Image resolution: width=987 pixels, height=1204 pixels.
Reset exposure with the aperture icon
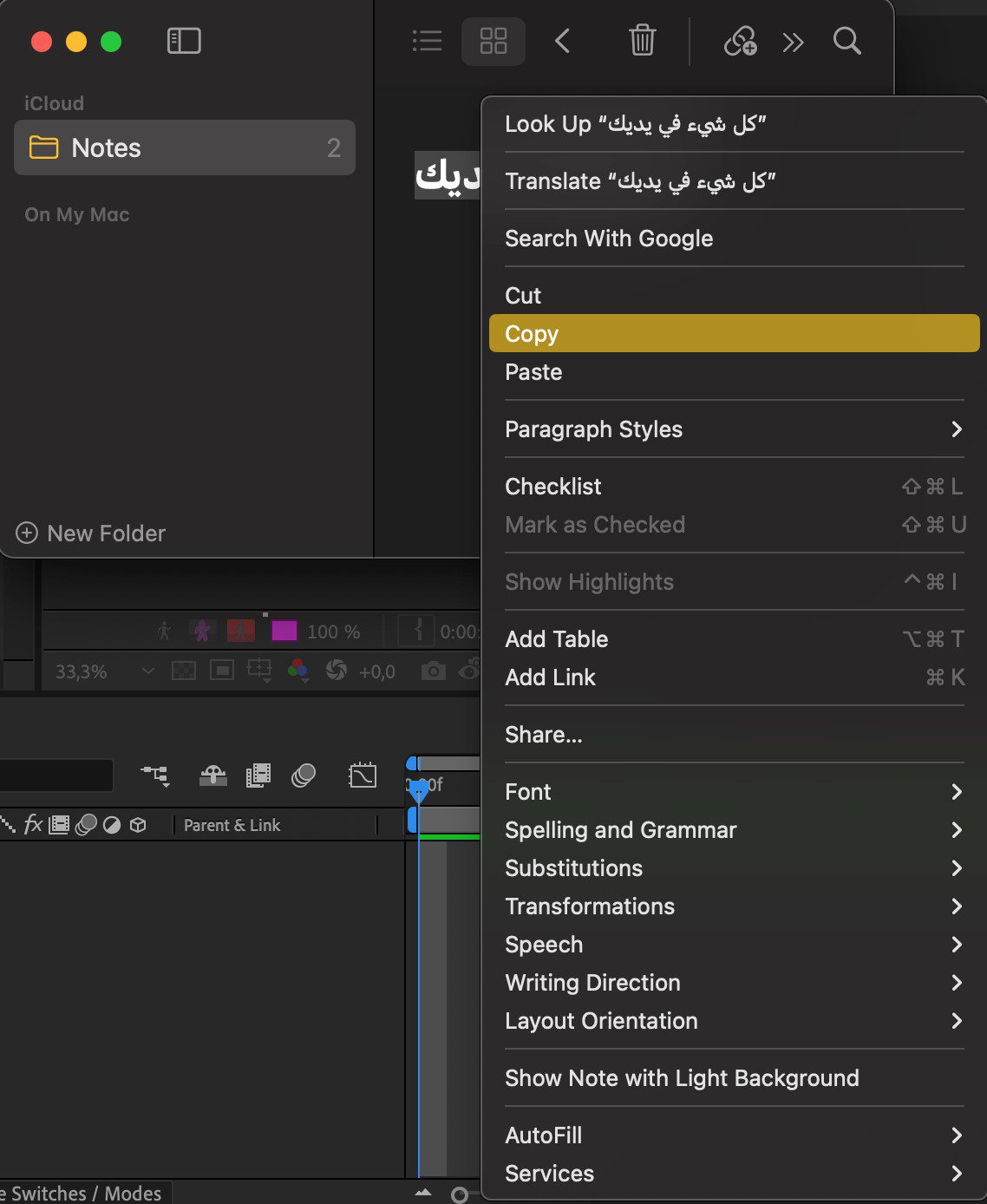coord(336,671)
